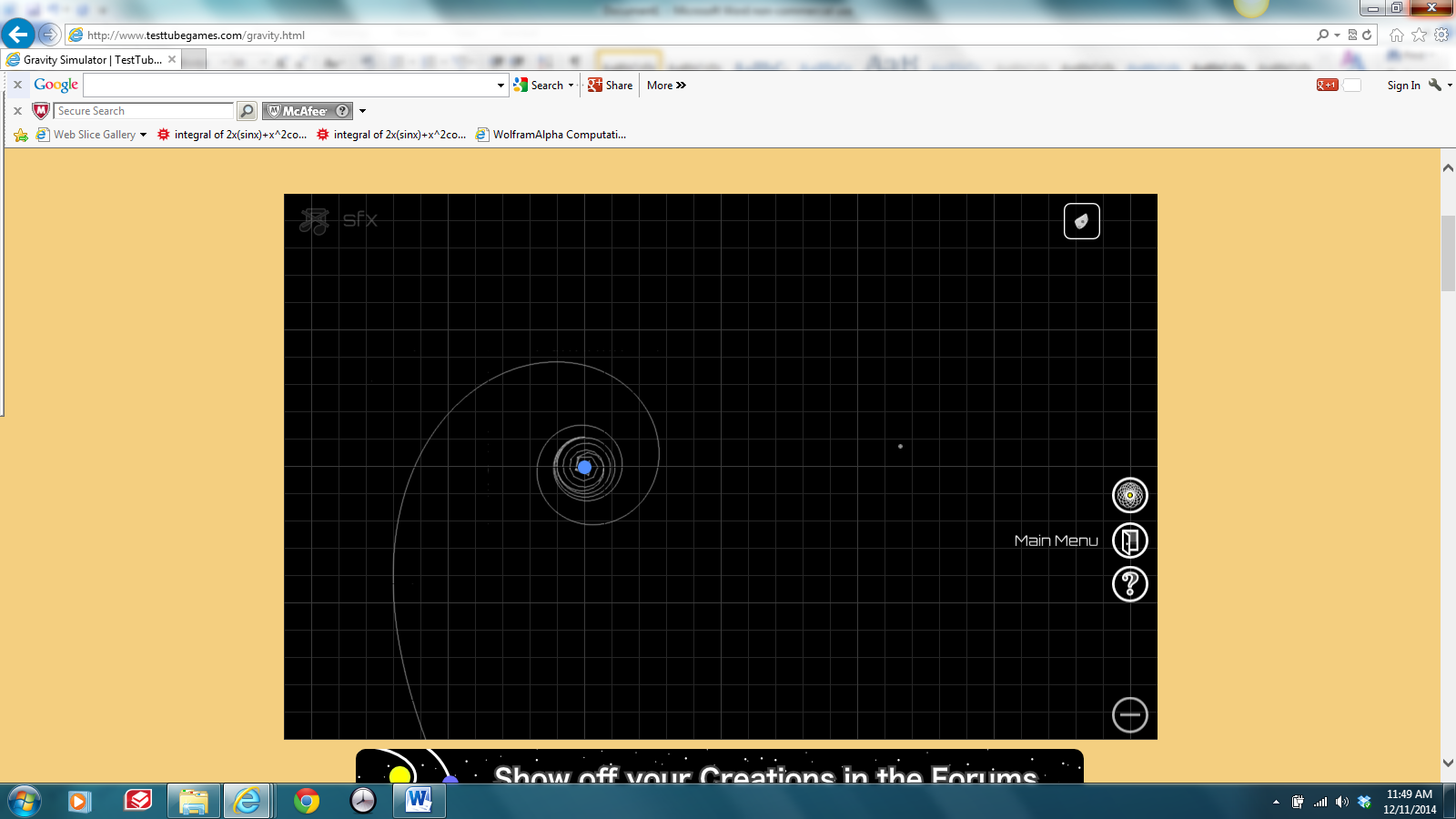Expand the More toolbar chevron
The width and height of the screenshot is (1456, 819).
pyautogui.click(x=666, y=86)
